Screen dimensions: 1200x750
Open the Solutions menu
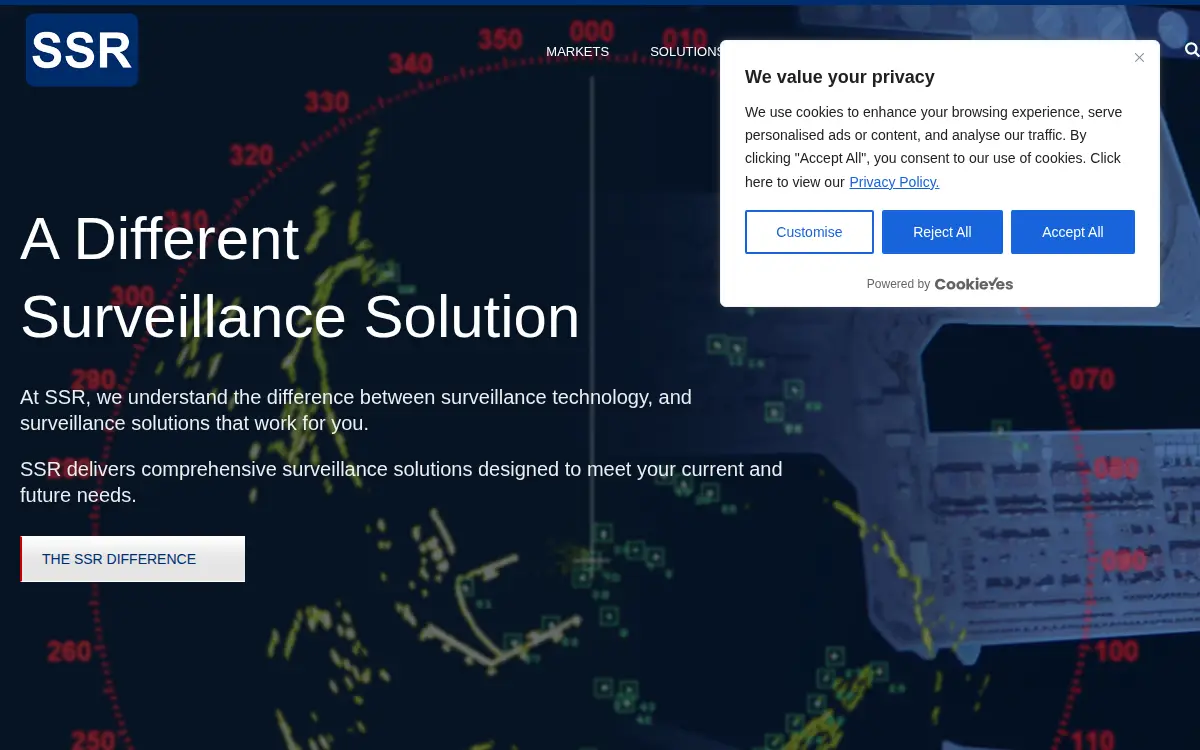point(685,52)
